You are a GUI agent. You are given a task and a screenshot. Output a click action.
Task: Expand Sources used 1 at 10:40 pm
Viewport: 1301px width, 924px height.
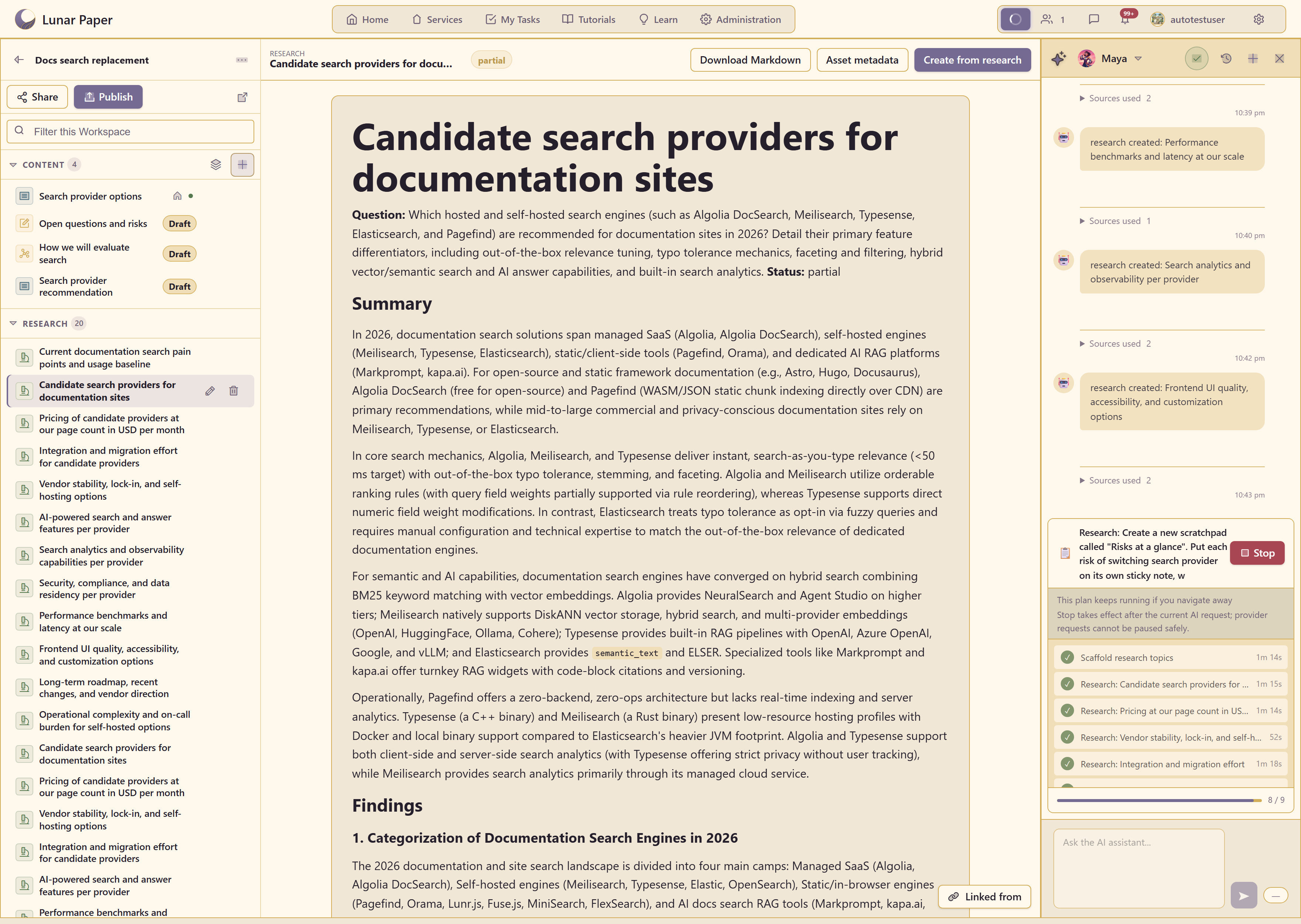[1115, 221]
